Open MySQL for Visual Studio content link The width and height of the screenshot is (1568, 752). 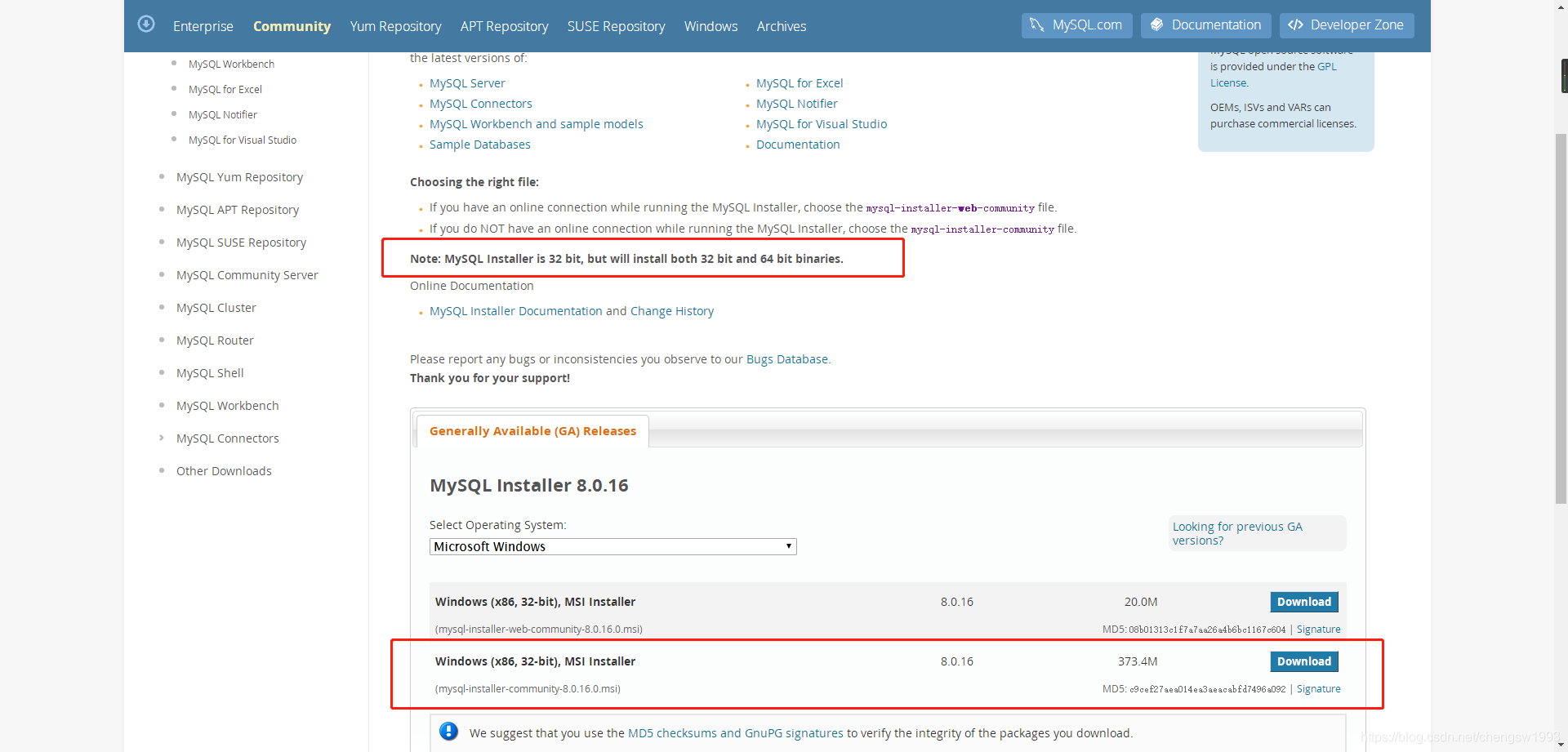coord(821,124)
